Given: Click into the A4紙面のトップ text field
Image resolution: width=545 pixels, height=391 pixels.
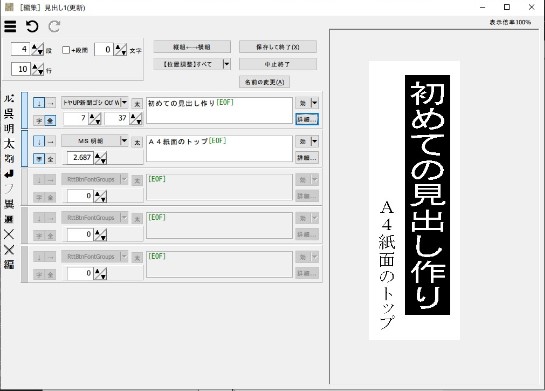Looking at the screenshot, I should (219, 149).
